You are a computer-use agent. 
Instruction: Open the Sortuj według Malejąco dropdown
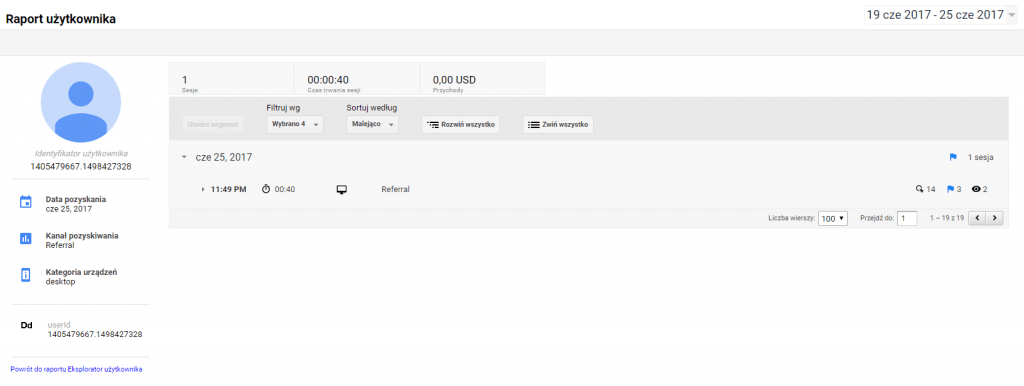372,124
